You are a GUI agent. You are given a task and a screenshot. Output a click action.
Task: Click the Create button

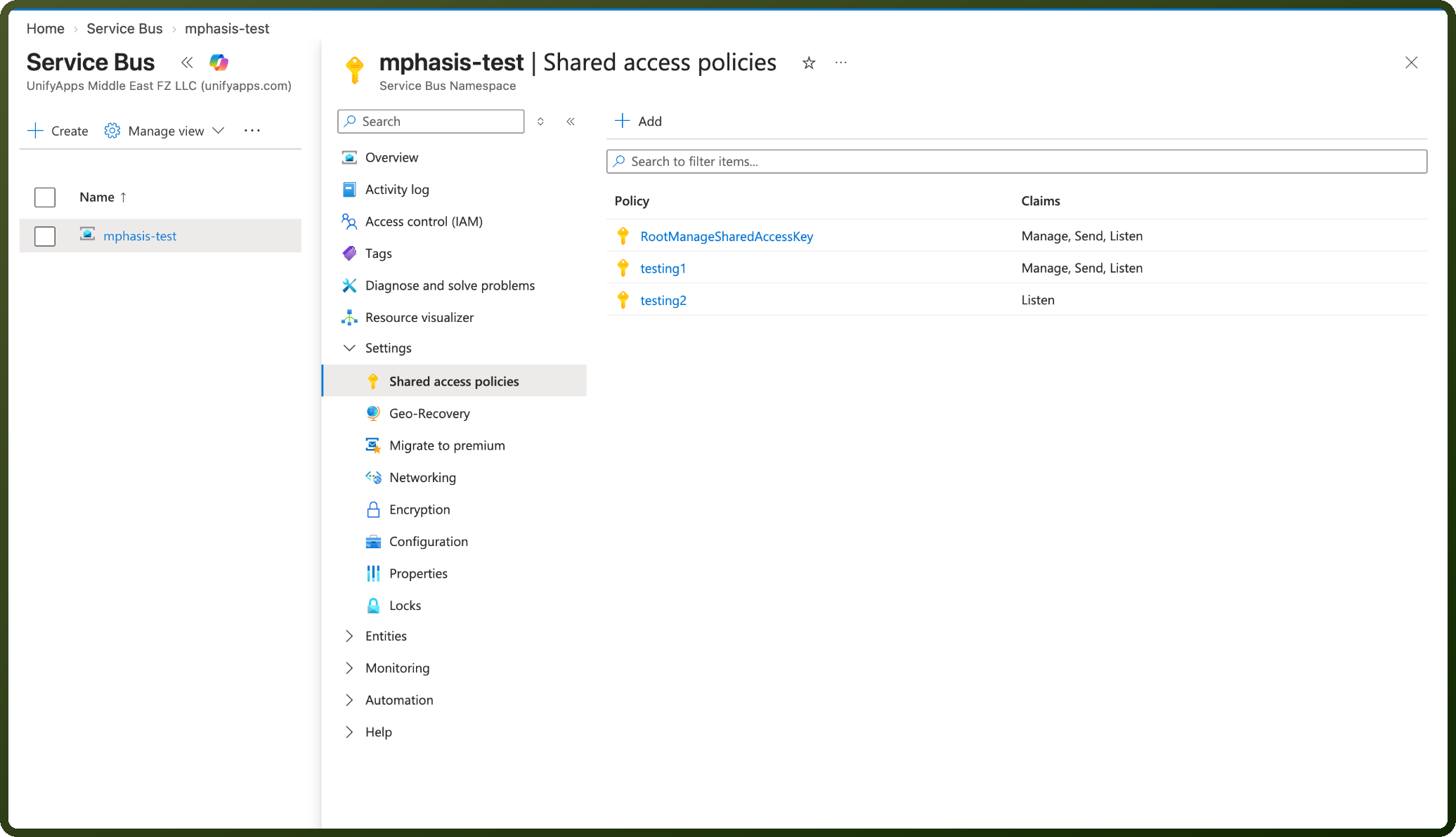click(x=58, y=131)
